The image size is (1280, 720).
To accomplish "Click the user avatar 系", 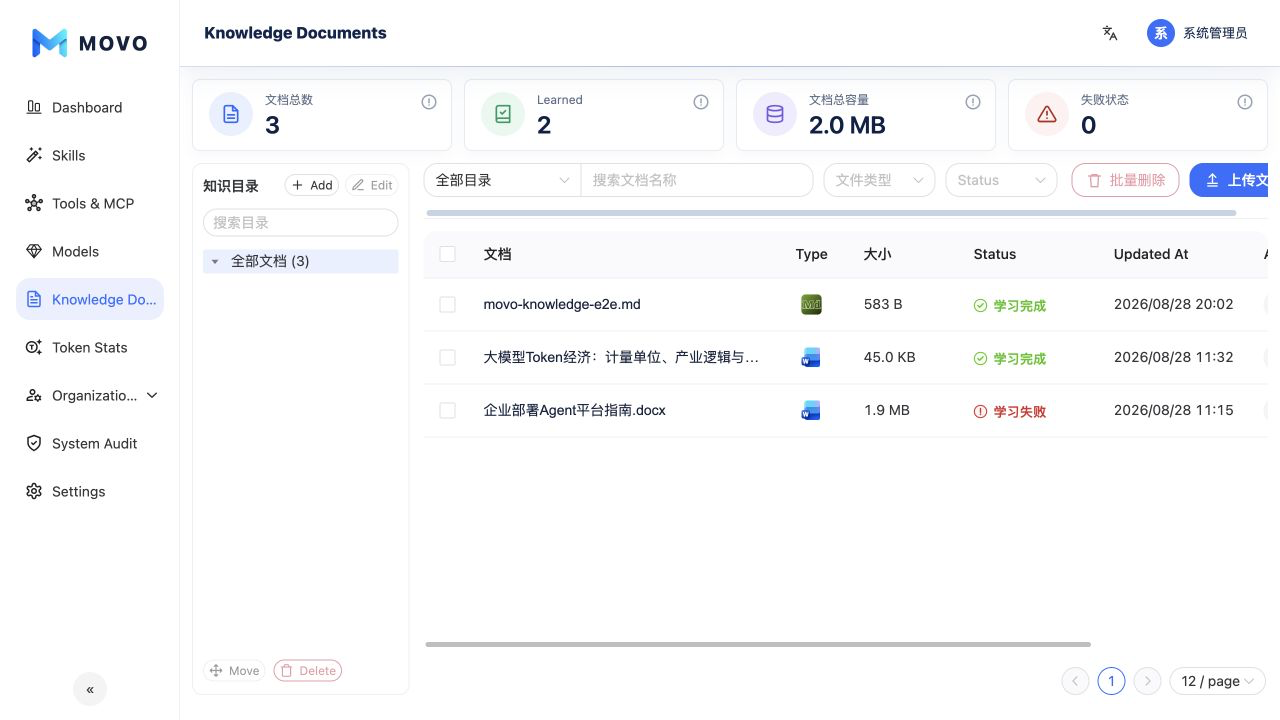I will tap(1160, 33).
